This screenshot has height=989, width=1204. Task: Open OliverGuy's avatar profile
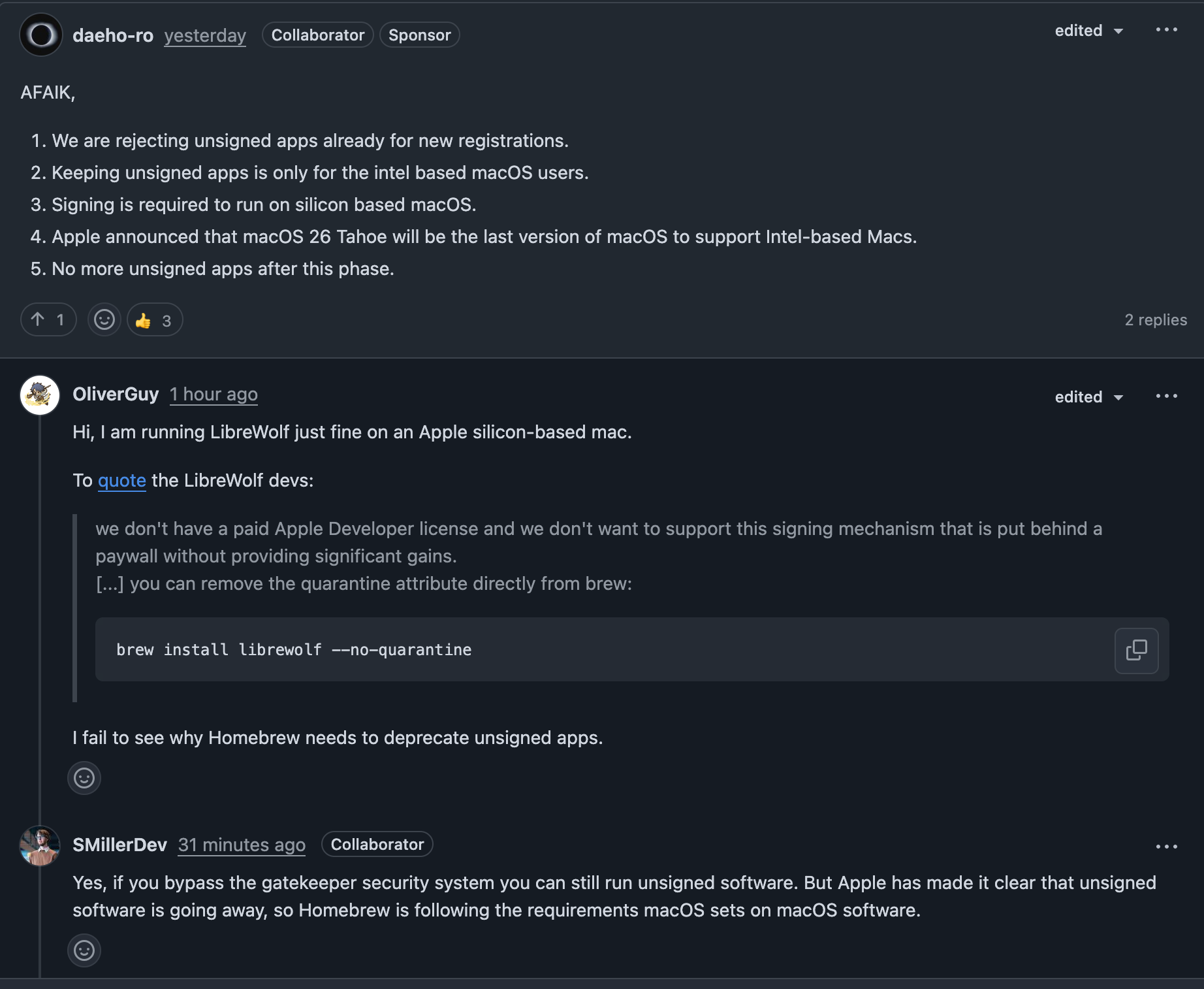40,395
